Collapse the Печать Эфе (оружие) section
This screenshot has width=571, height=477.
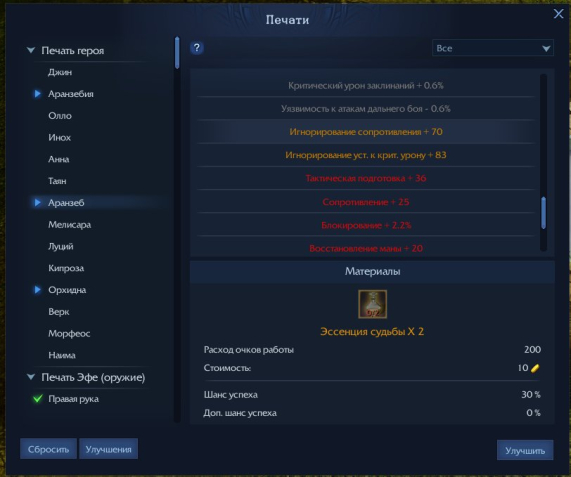point(31,377)
